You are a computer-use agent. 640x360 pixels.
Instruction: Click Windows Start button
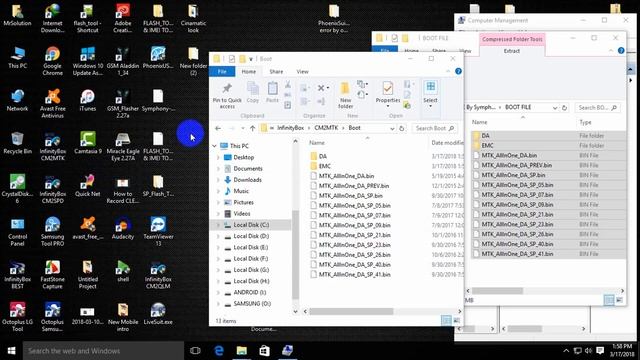pos(11,351)
